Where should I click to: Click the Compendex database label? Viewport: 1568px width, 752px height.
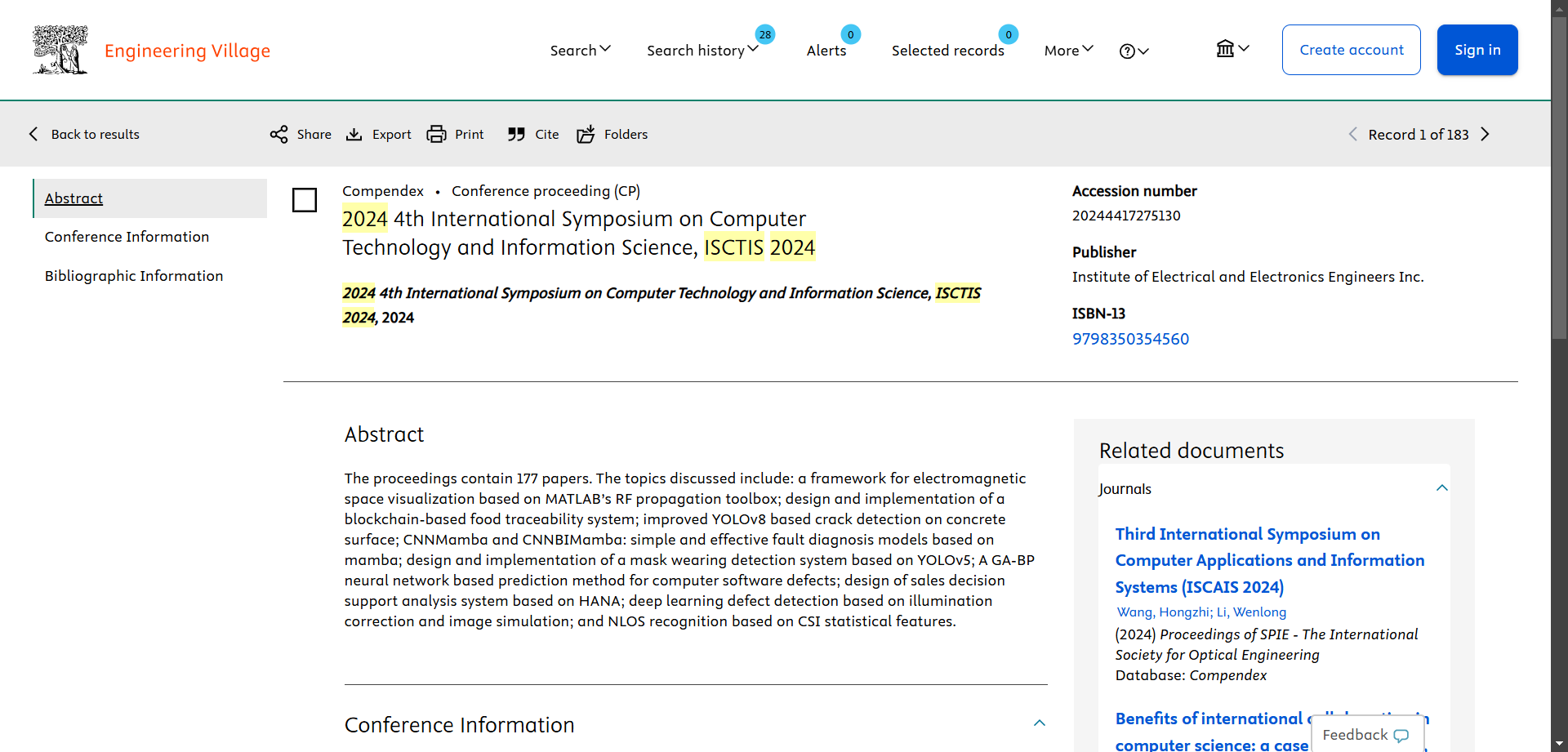(x=383, y=191)
